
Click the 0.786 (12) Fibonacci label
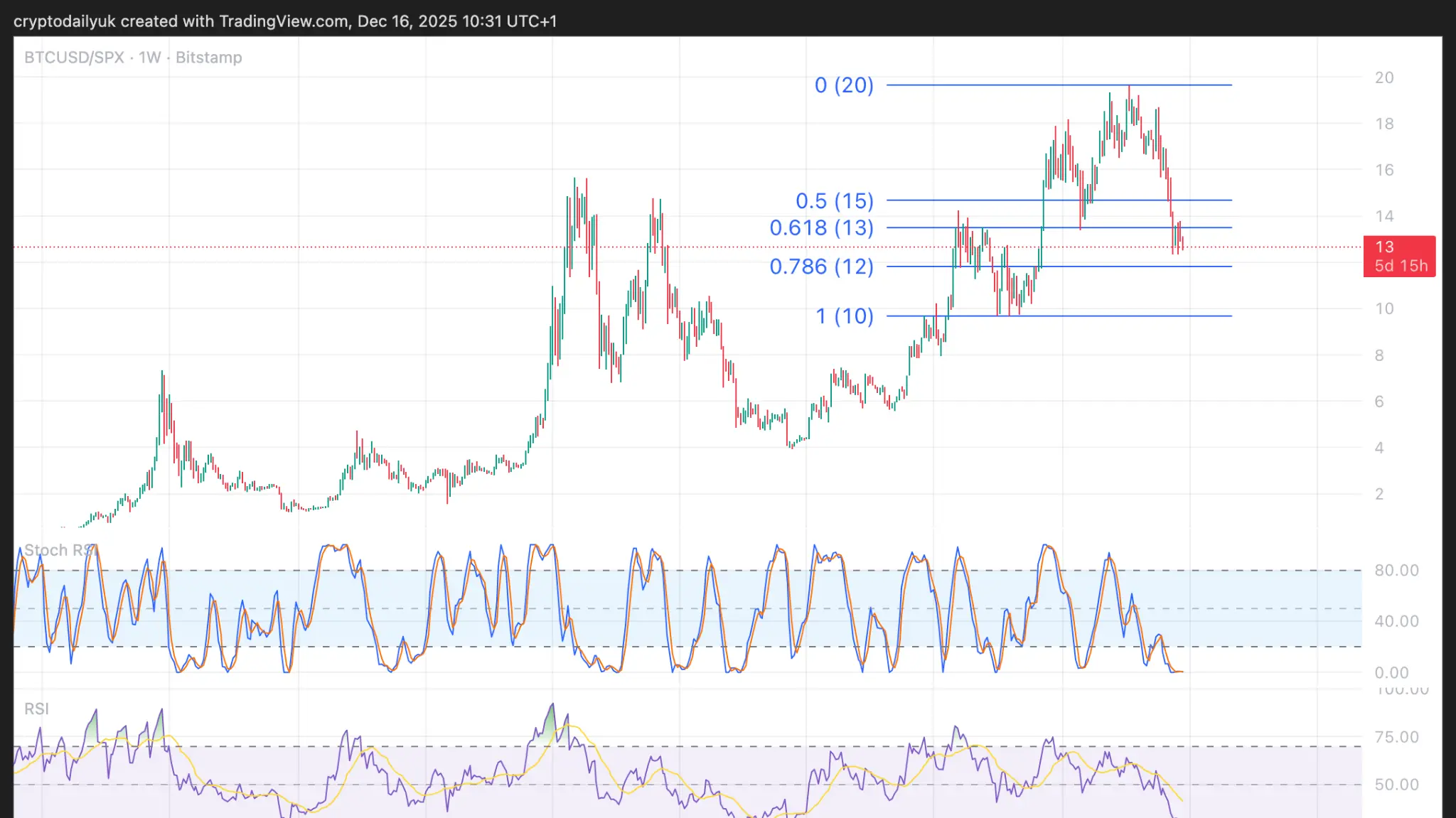821,267
